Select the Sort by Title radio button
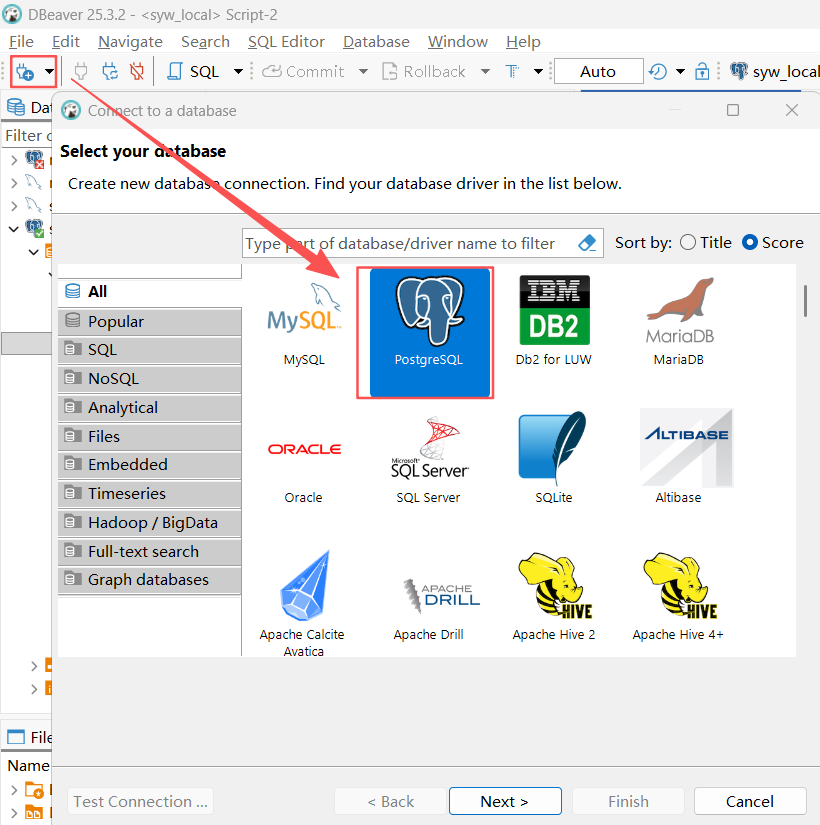This screenshot has height=825, width=820. (687, 243)
